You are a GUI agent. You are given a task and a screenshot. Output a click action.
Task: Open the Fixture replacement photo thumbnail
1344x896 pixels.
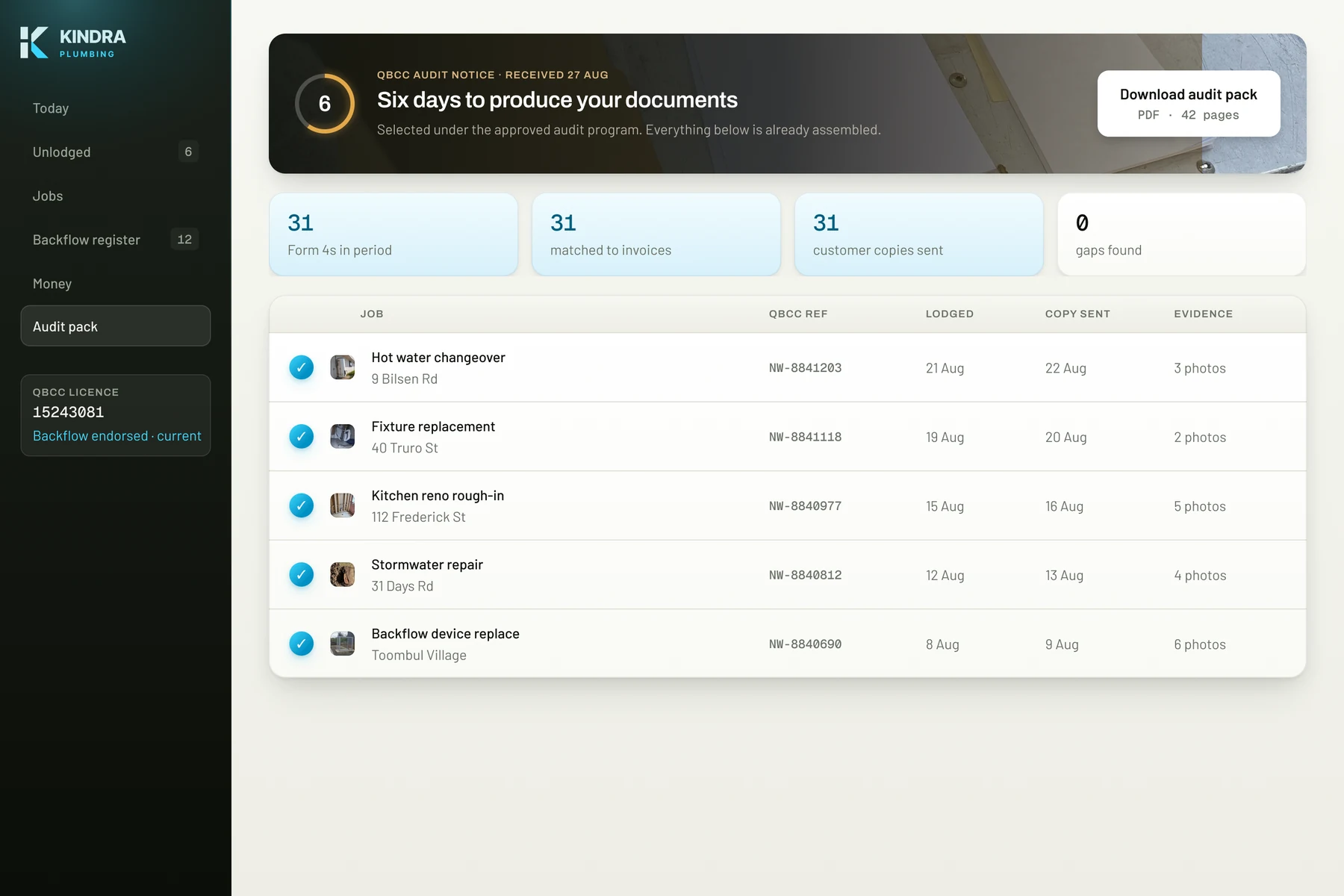343,437
